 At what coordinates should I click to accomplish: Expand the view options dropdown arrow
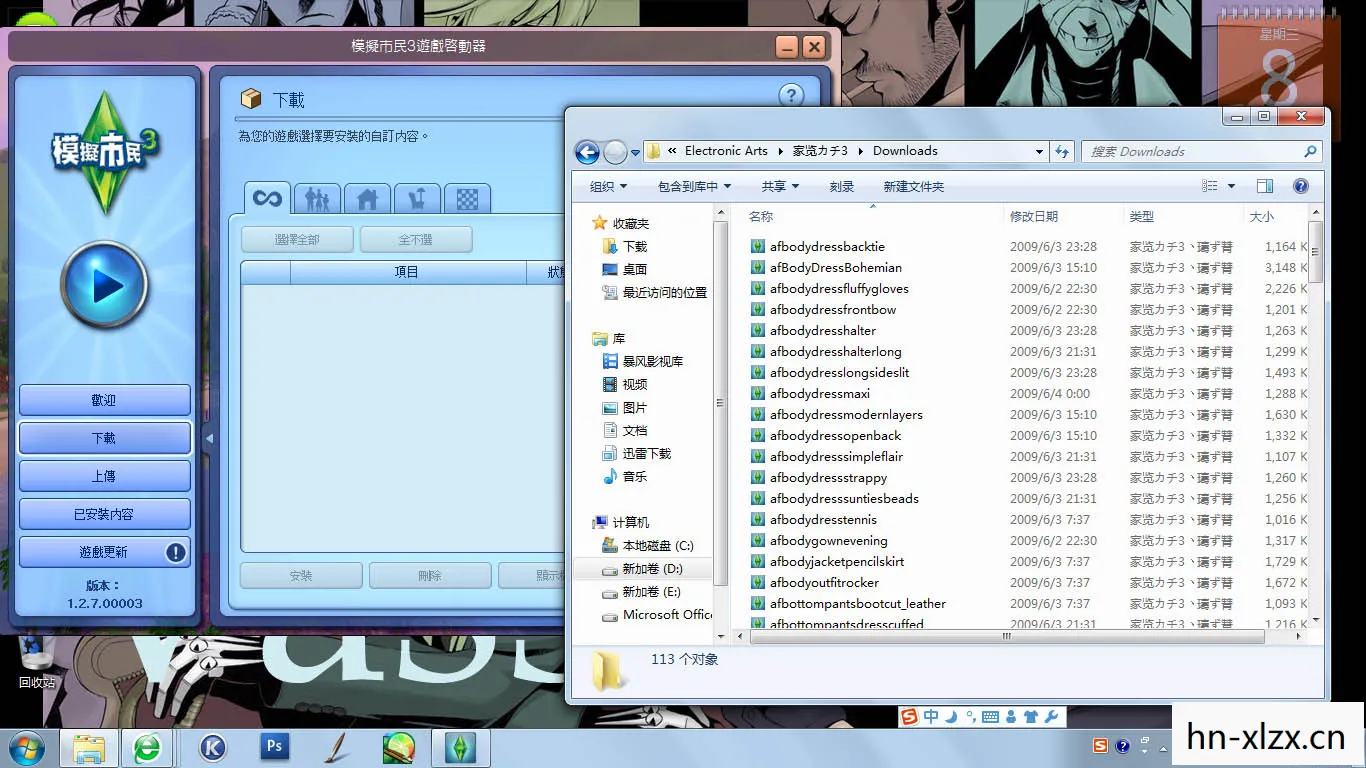pyautogui.click(x=1231, y=186)
